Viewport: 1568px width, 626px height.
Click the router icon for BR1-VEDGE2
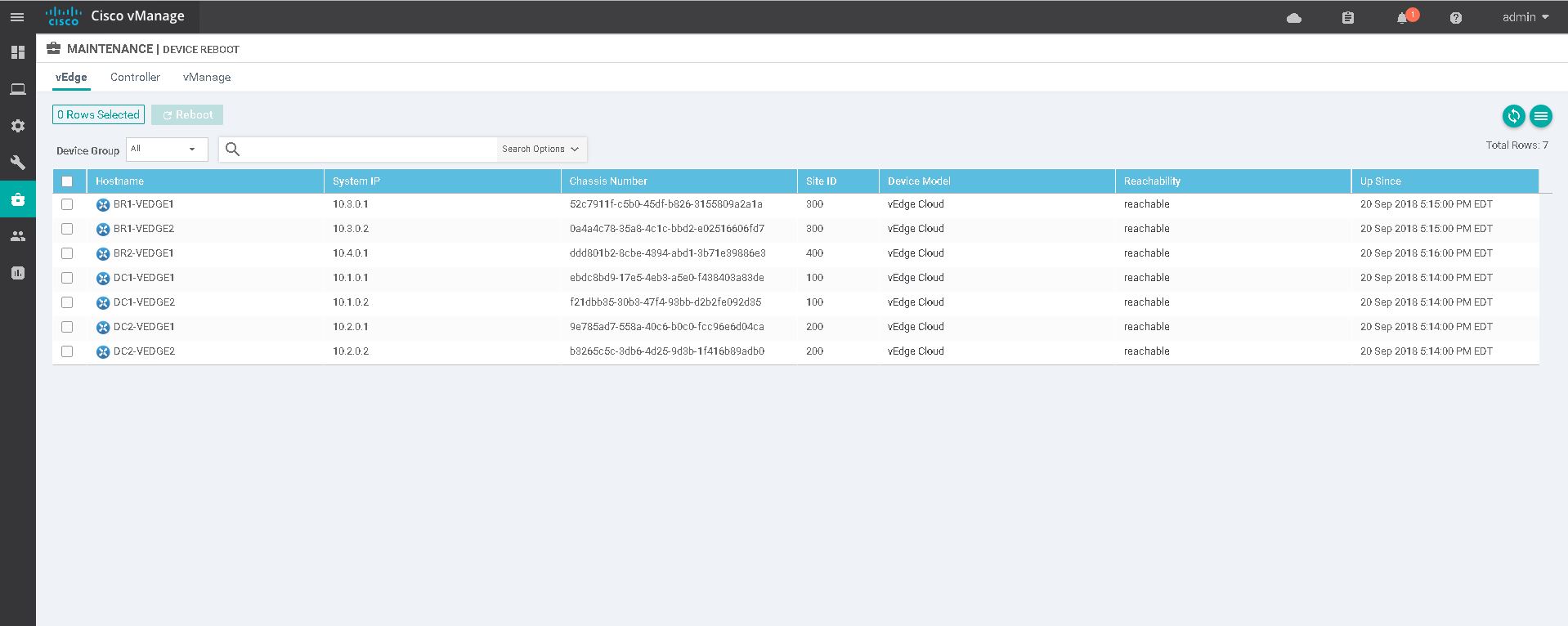click(x=103, y=230)
